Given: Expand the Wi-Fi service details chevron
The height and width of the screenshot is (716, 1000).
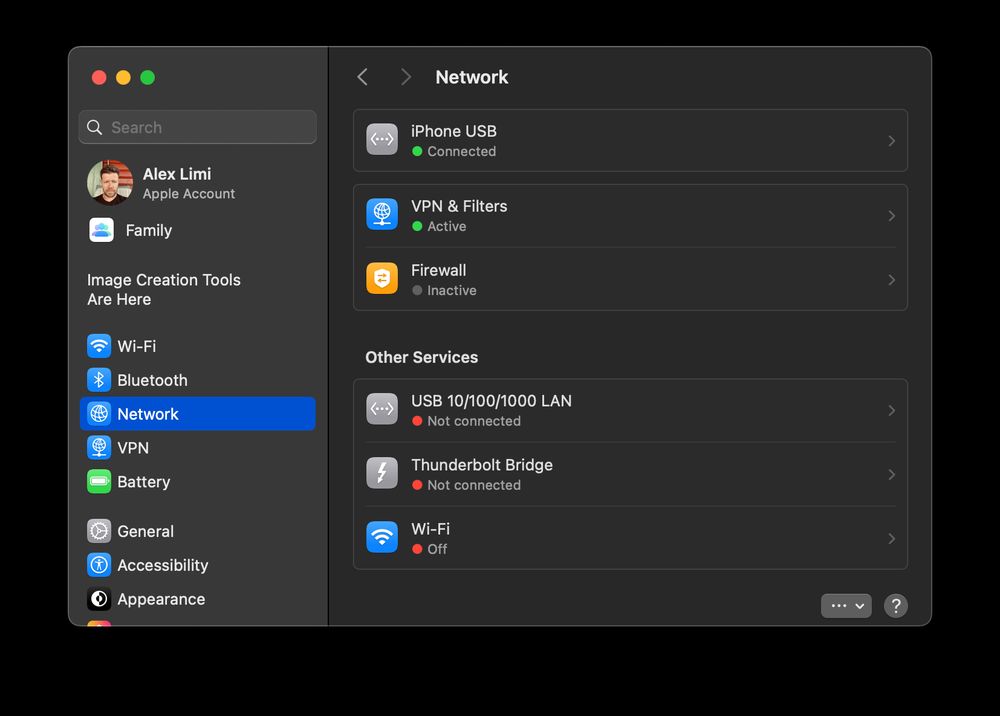Looking at the screenshot, I should (892, 537).
